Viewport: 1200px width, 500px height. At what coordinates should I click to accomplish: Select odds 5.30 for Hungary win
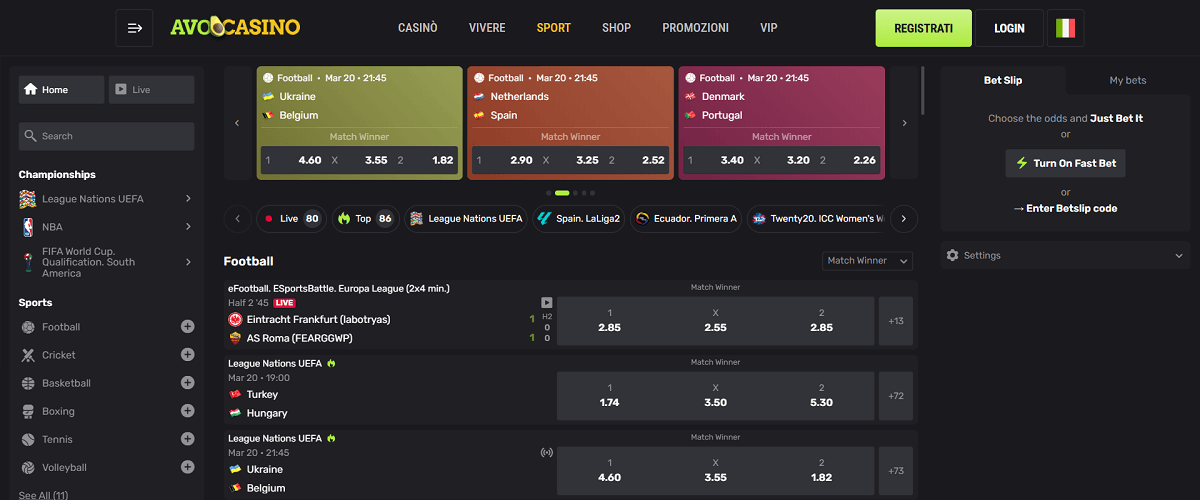click(x=821, y=395)
